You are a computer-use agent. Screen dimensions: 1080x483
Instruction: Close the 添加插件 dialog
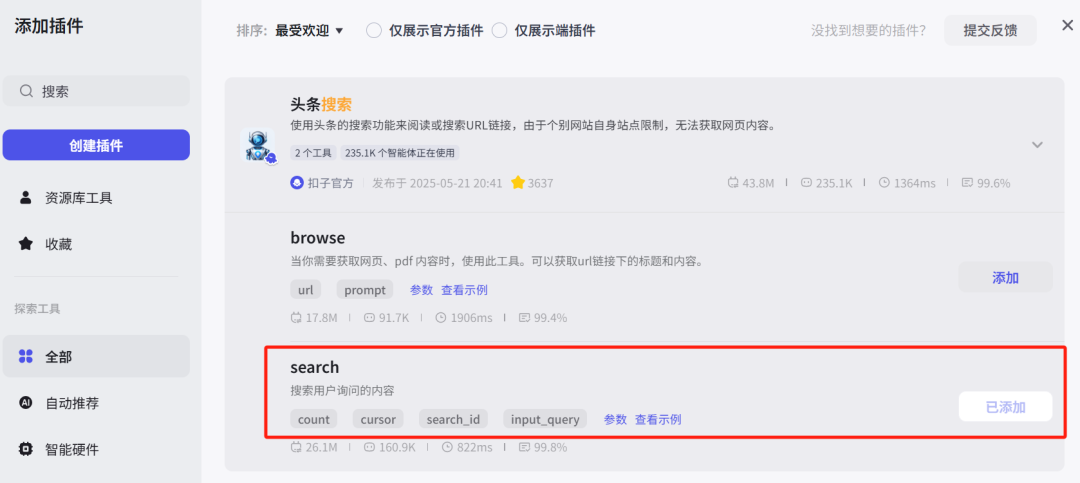tap(1067, 25)
